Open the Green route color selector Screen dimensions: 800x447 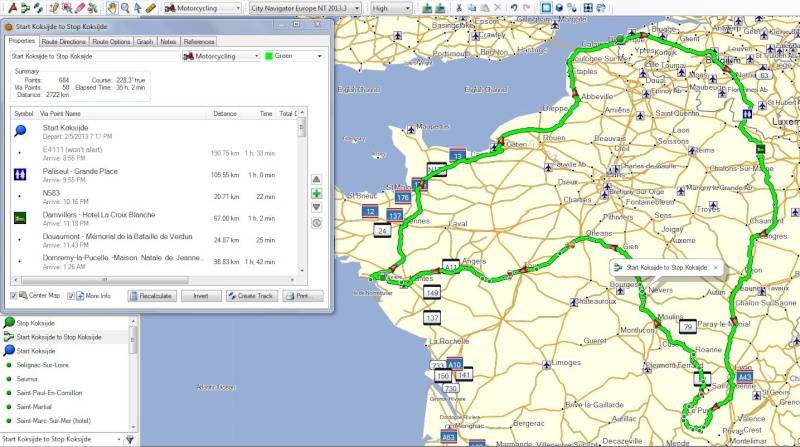point(294,56)
